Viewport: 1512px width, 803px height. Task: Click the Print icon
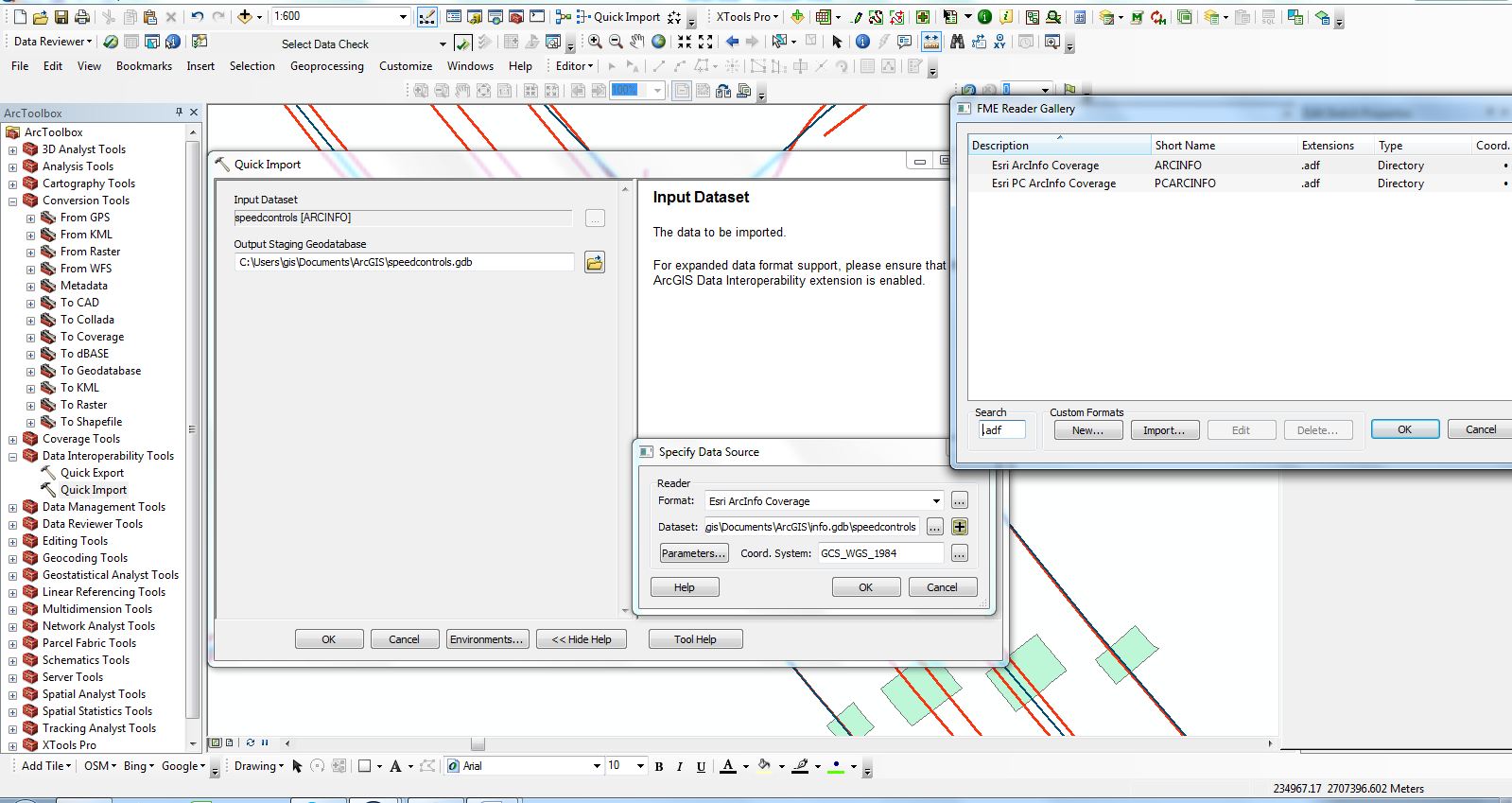point(81,17)
